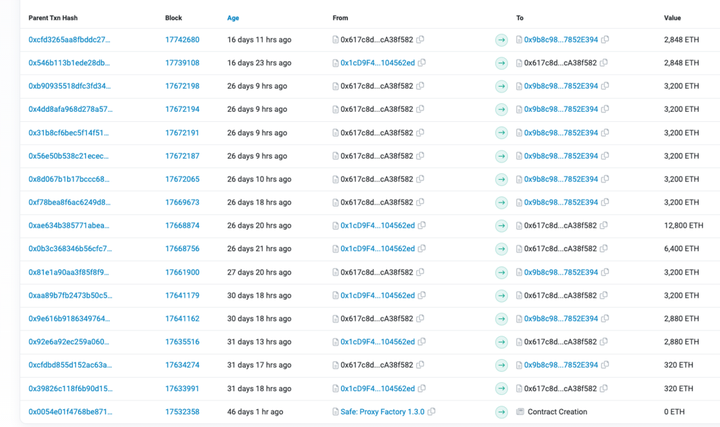View block 17532358 details
The width and height of the screenshot is (720, 427).
coord(182,412)
